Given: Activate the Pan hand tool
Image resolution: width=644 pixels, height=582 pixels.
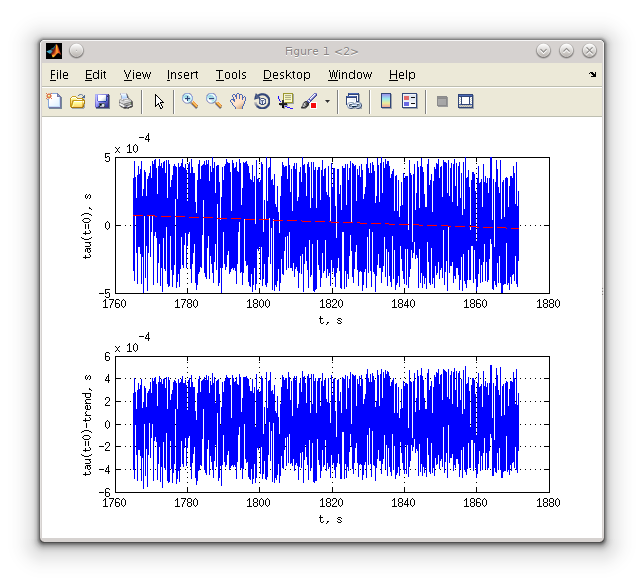Looking at the screenshot, I should click(x=238, y=101).
